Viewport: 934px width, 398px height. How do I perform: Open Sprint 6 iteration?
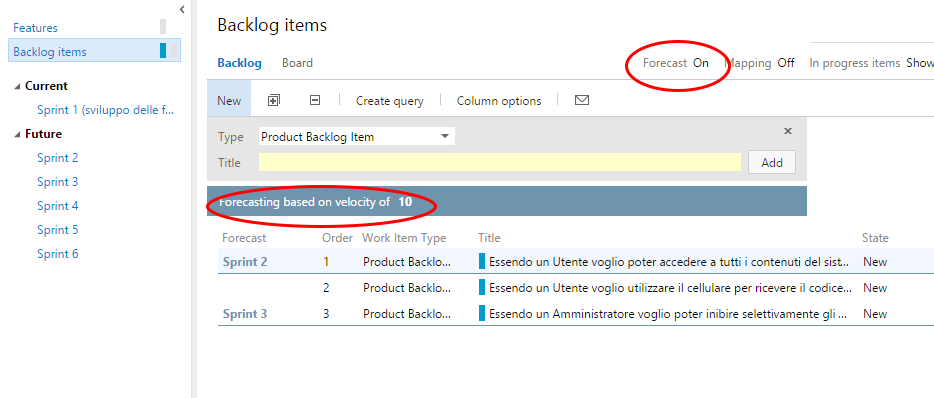pos(58,254)
